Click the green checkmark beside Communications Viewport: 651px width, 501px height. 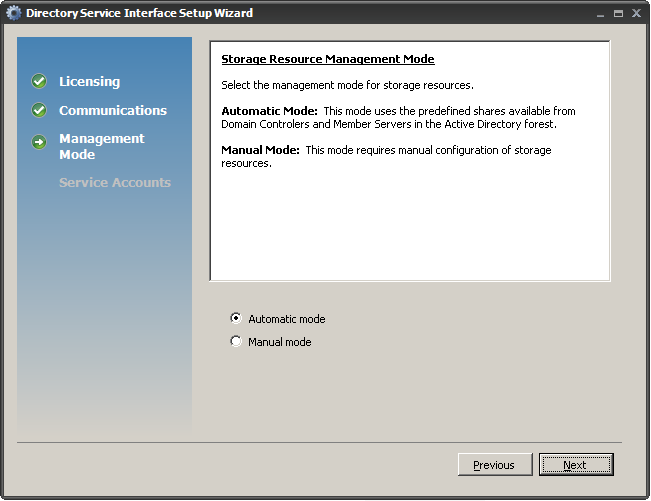(39, 110)
